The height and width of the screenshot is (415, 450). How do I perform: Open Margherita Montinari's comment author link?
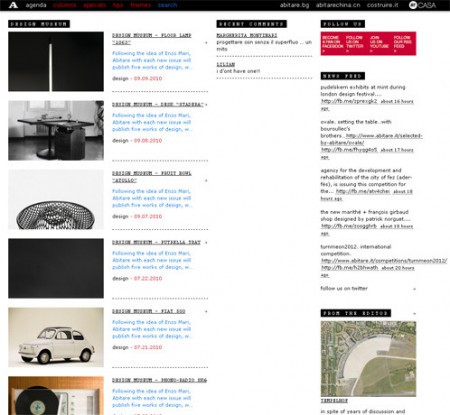[247, 35]
